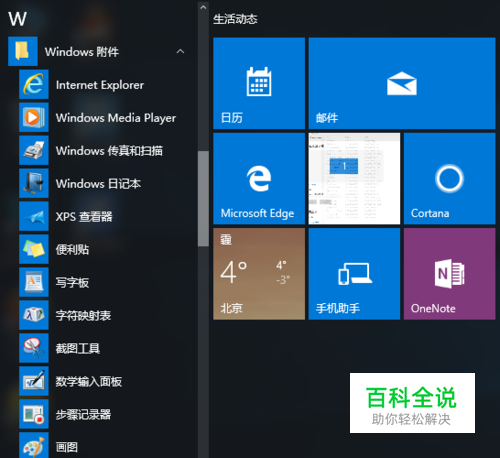Launch XPS 查看器 icon
The width and height of the screenshot is (500, 458).
click(x=34, y=216)
